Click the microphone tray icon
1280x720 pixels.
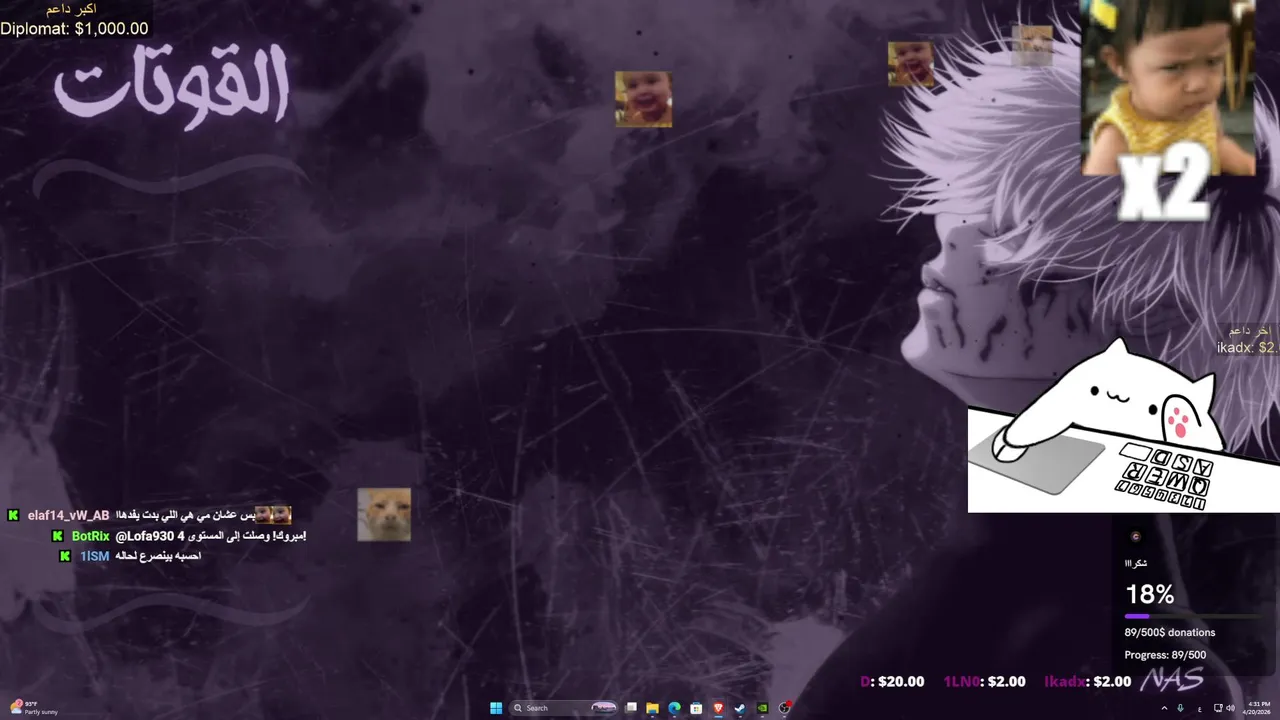[1180, 708]
